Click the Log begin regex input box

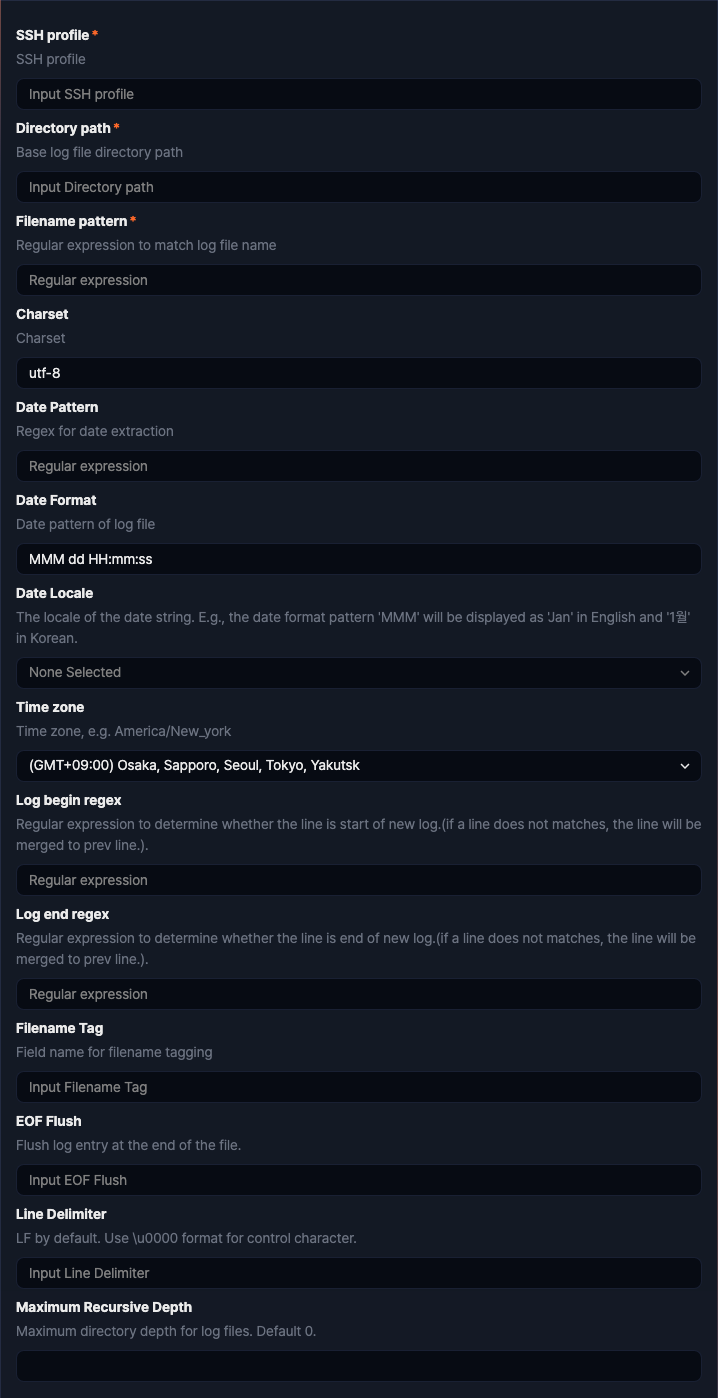tap(358, 880)
